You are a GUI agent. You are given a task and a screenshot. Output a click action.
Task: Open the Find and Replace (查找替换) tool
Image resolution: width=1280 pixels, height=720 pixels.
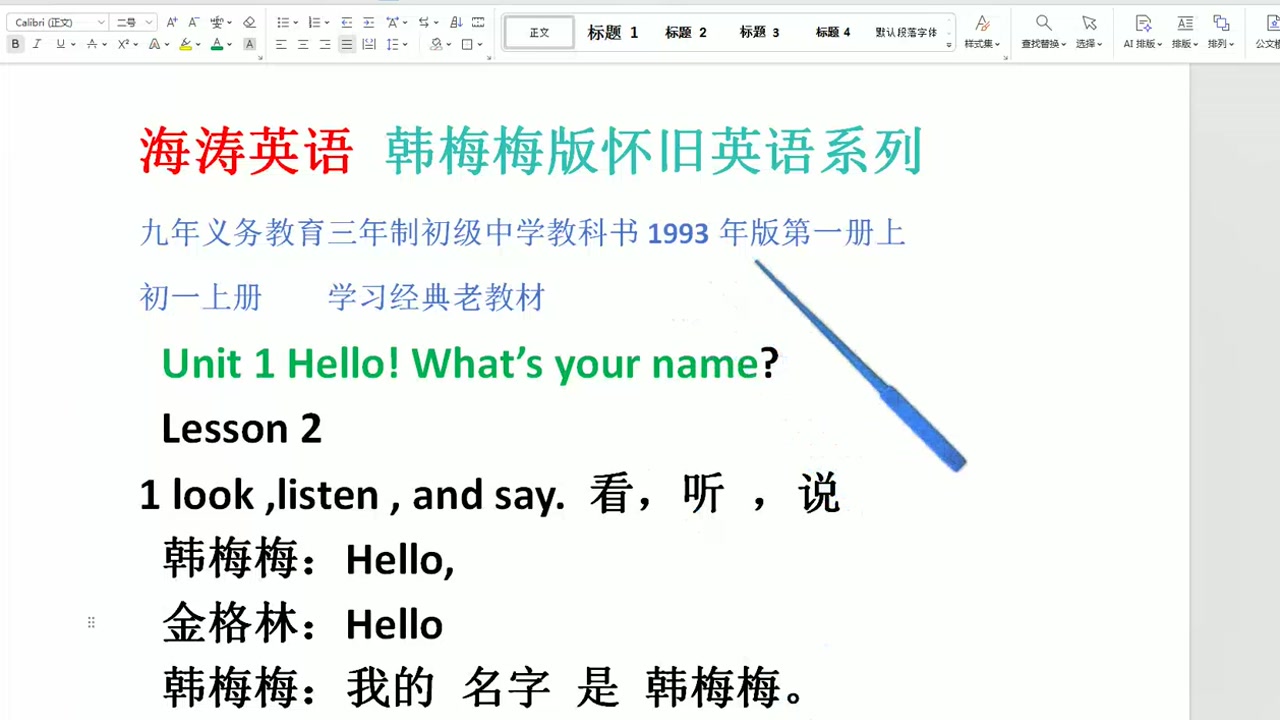[1043, 32]
